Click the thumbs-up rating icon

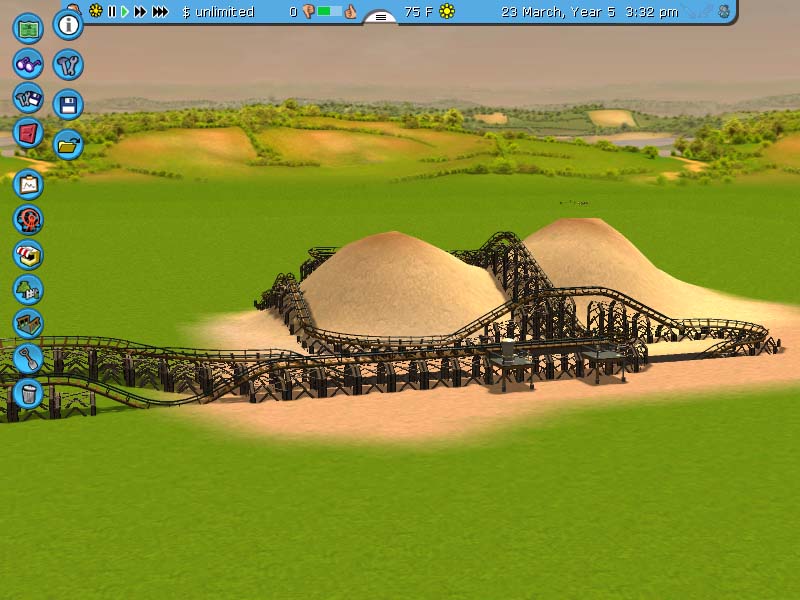350,11
